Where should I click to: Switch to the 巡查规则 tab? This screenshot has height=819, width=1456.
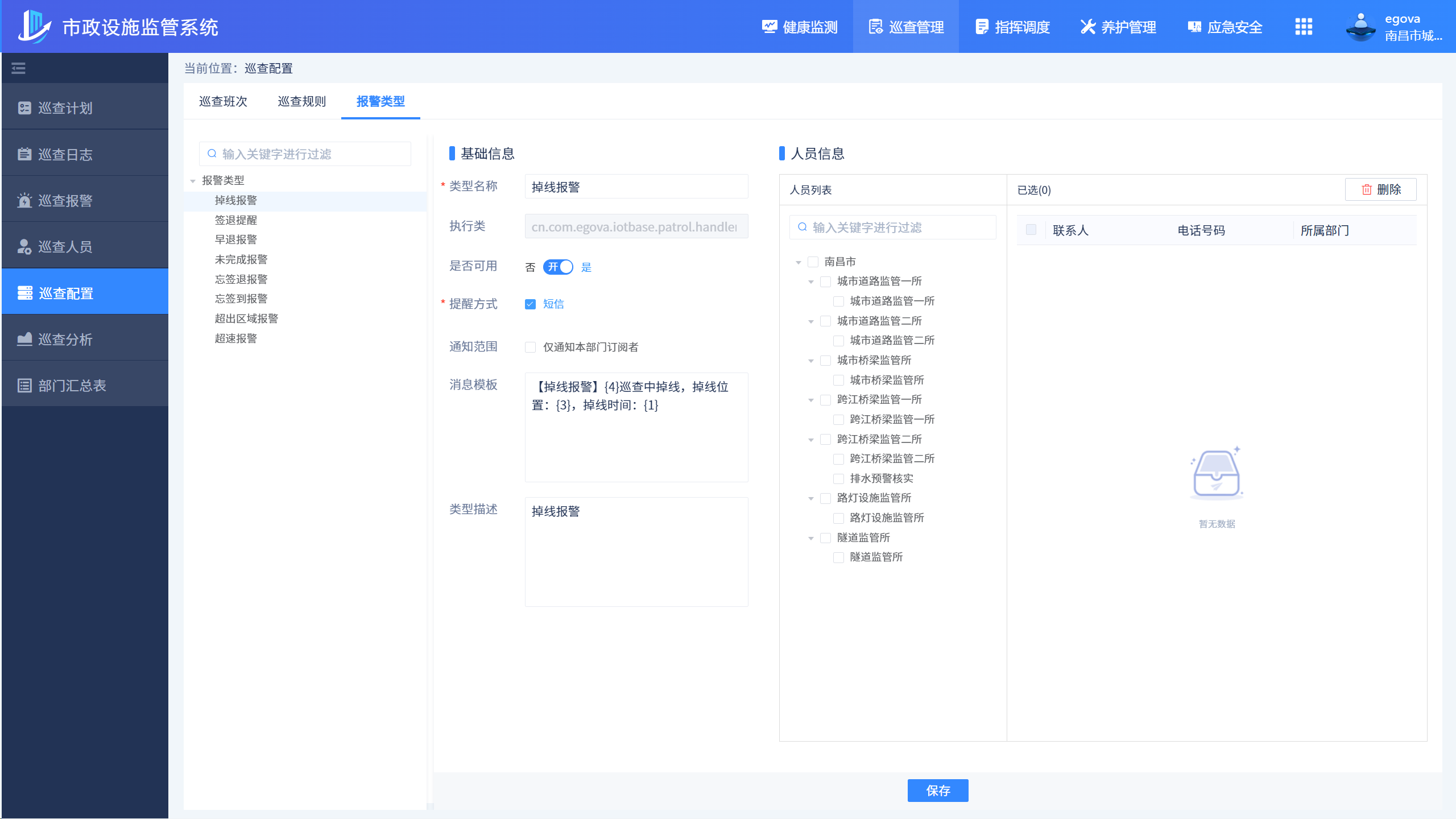click(301, 101)
